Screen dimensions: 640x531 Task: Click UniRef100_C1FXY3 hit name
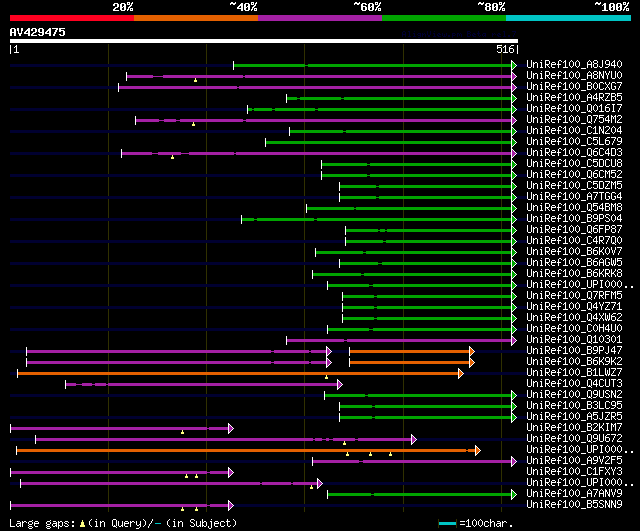(x=574, y=472)
